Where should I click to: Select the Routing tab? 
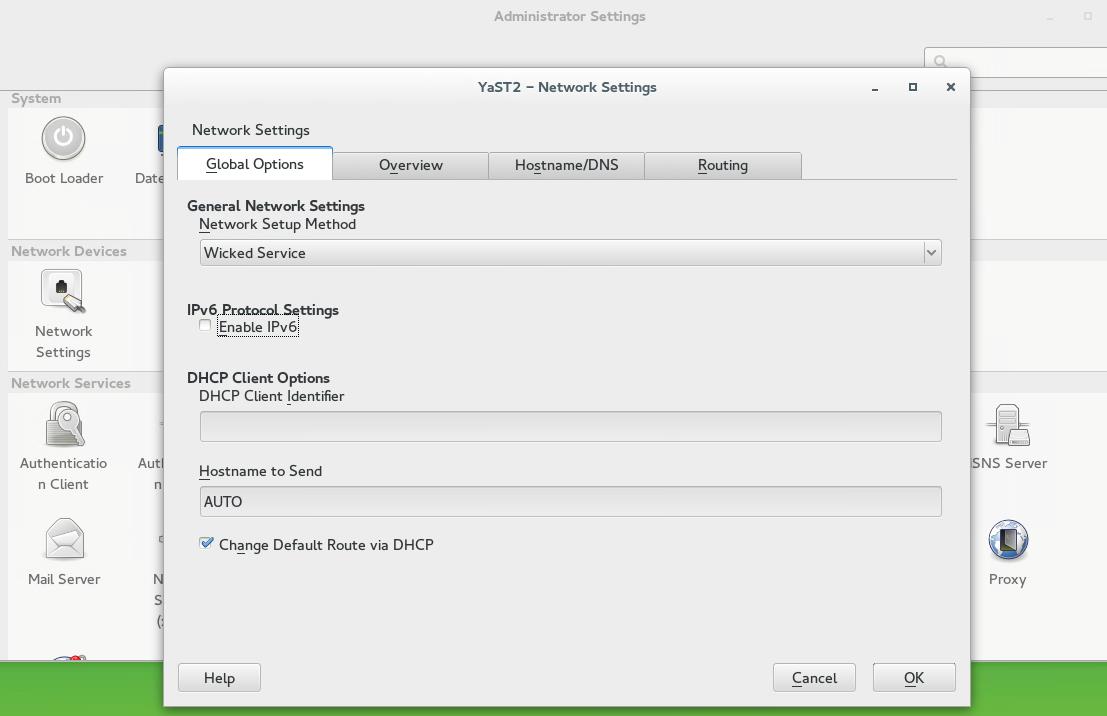tap(722, 165)
